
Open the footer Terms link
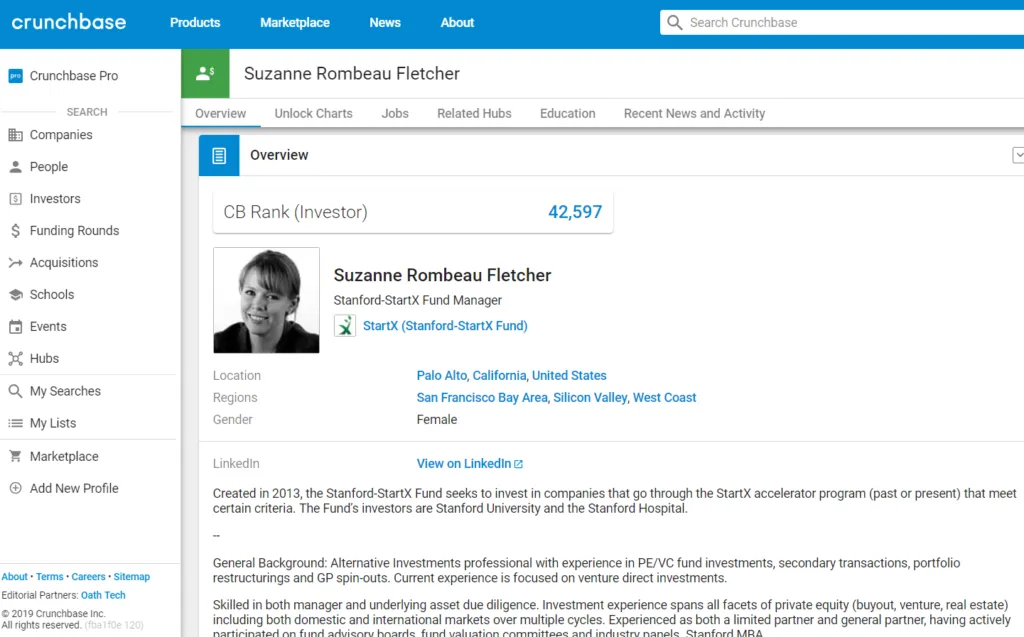coord(50,577)
